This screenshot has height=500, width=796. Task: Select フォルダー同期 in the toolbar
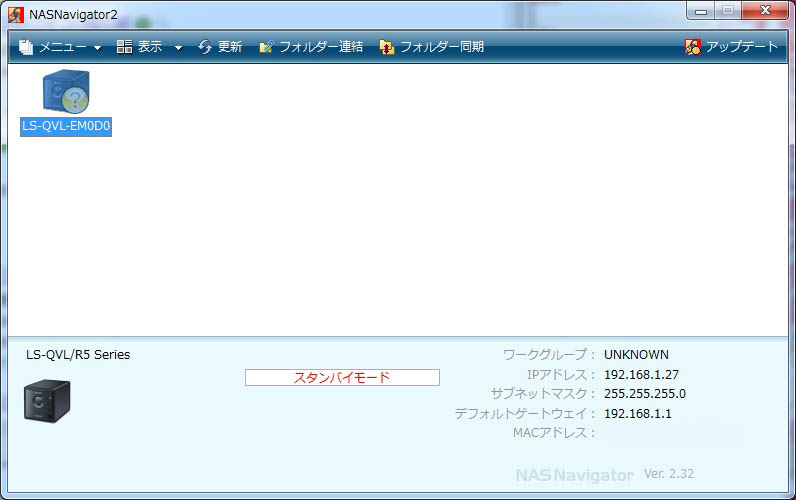[442, 47]
